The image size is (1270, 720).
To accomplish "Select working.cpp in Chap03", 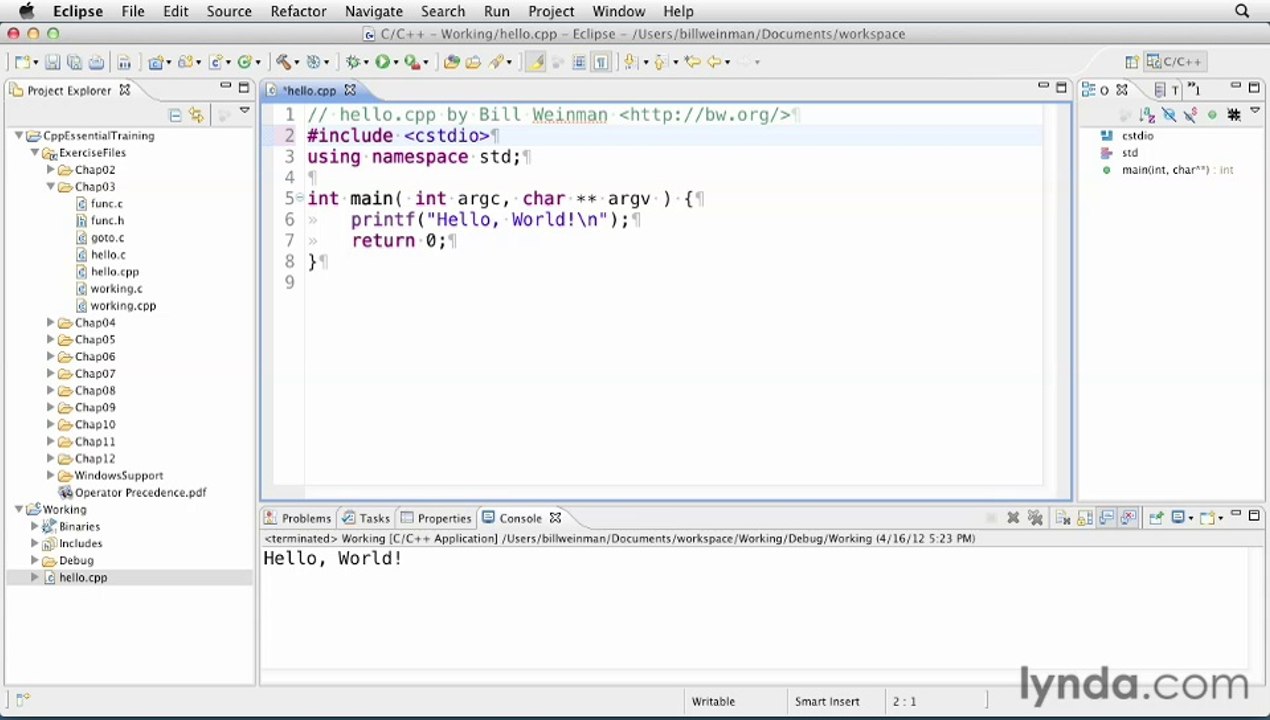I will [123, 305].
